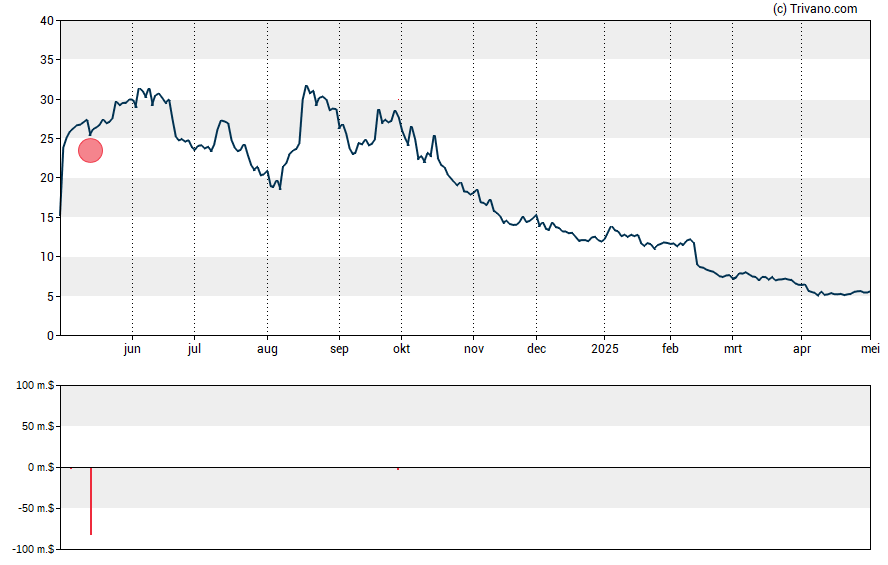The width and height of the screenshot is (888, 565).
Task: Click the 'feb' month label
Action: [671, 349]
